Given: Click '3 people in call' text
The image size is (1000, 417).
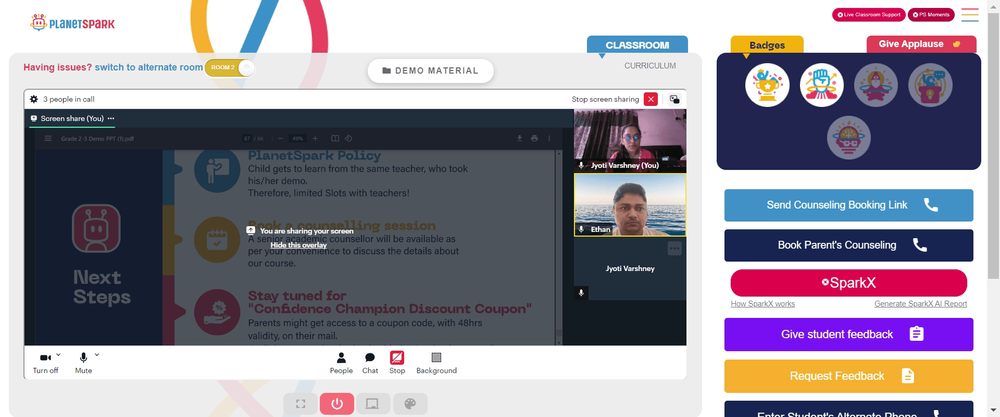Looking at the screenshot, I should 69,99.
